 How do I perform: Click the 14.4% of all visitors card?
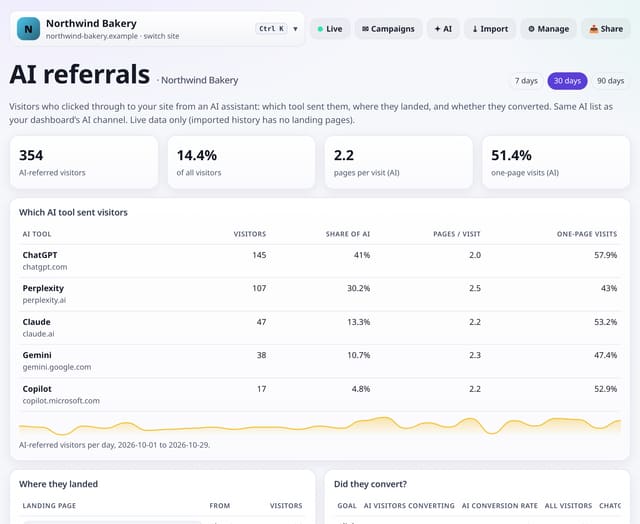242,162
